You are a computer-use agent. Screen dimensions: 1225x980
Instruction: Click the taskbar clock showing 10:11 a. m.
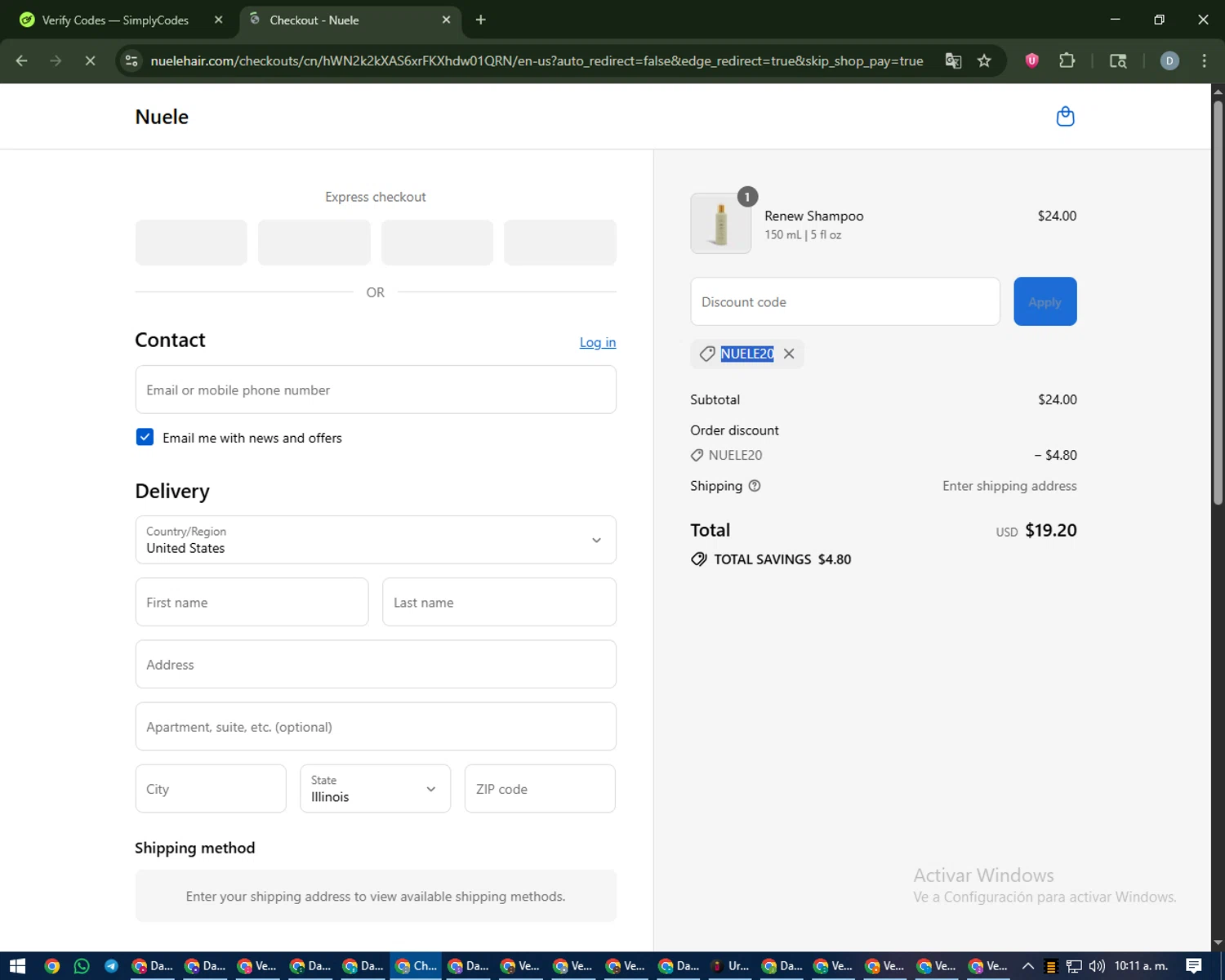point(1141,966)
